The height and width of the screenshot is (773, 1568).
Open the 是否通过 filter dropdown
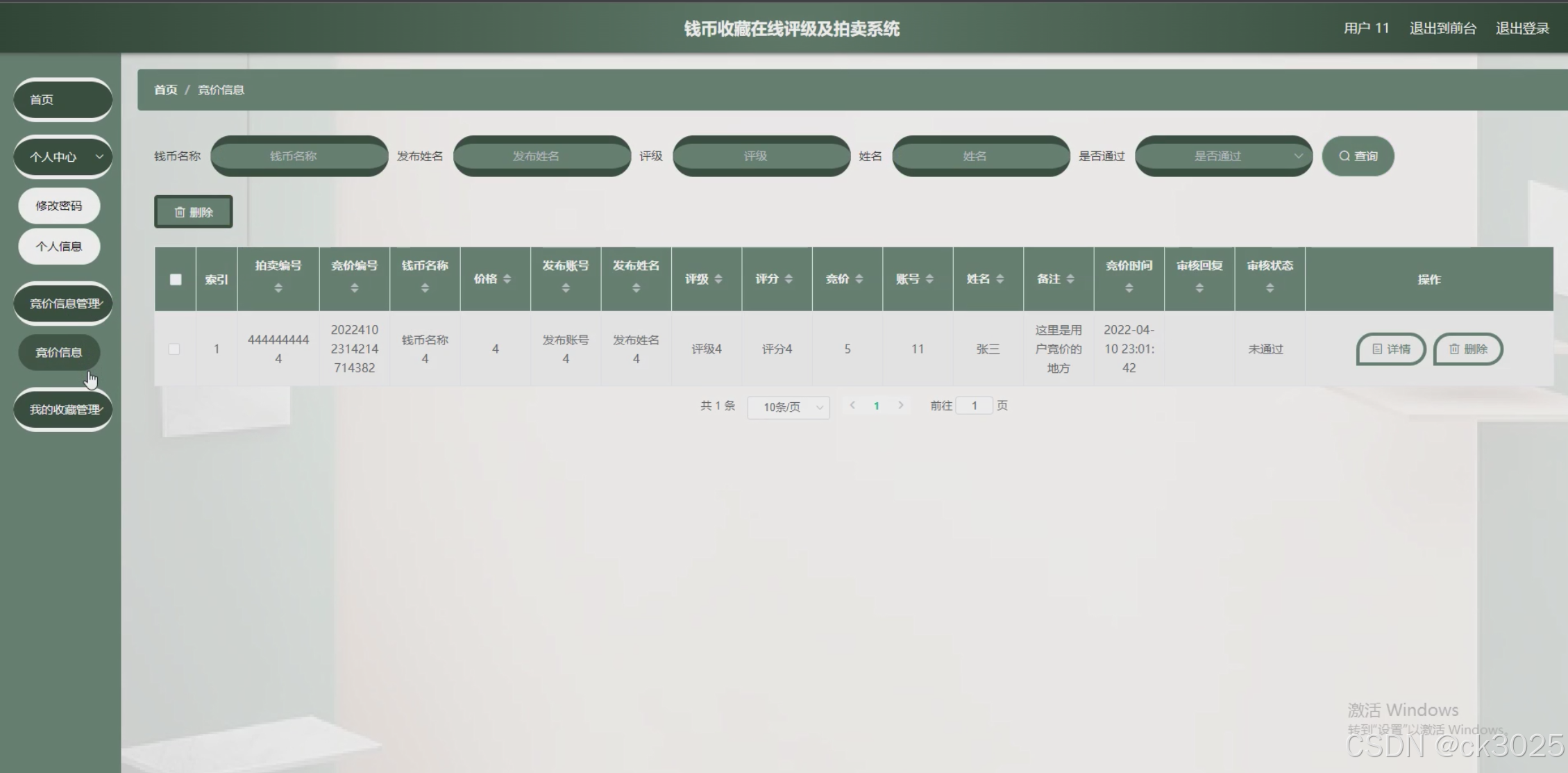pos(1224,156)
